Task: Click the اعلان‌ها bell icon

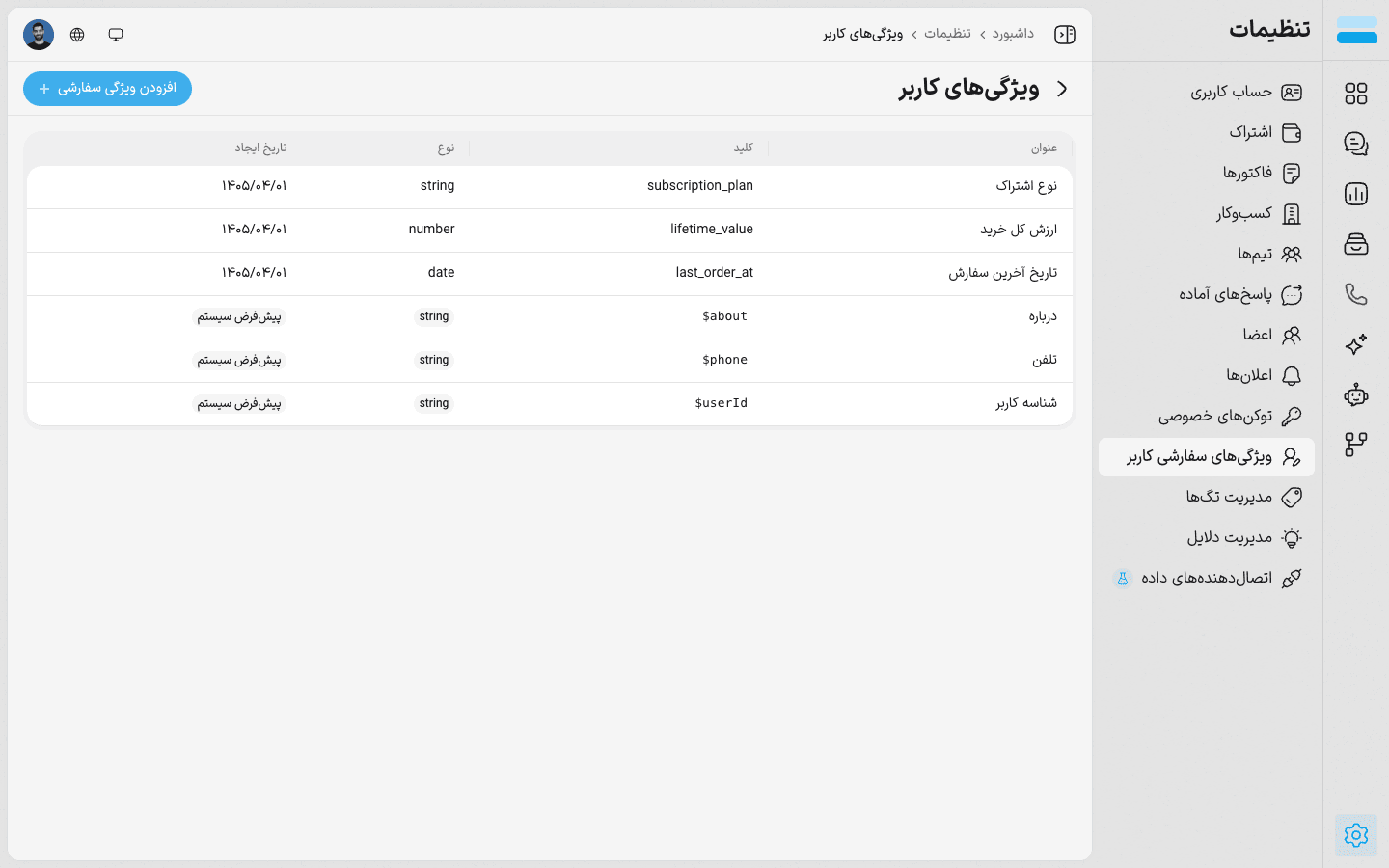Action: point(1292,375)
